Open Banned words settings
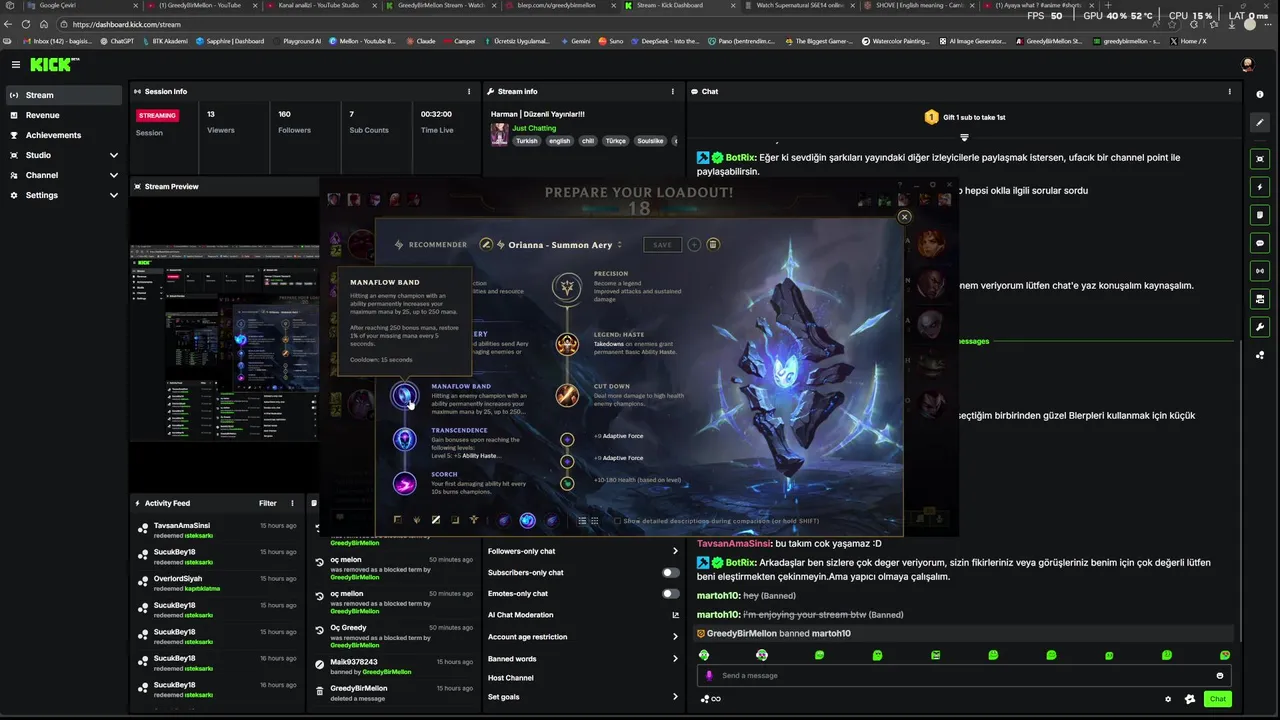Image resolution: width=1280 pixels, height=720 pixels. (583, 659)
